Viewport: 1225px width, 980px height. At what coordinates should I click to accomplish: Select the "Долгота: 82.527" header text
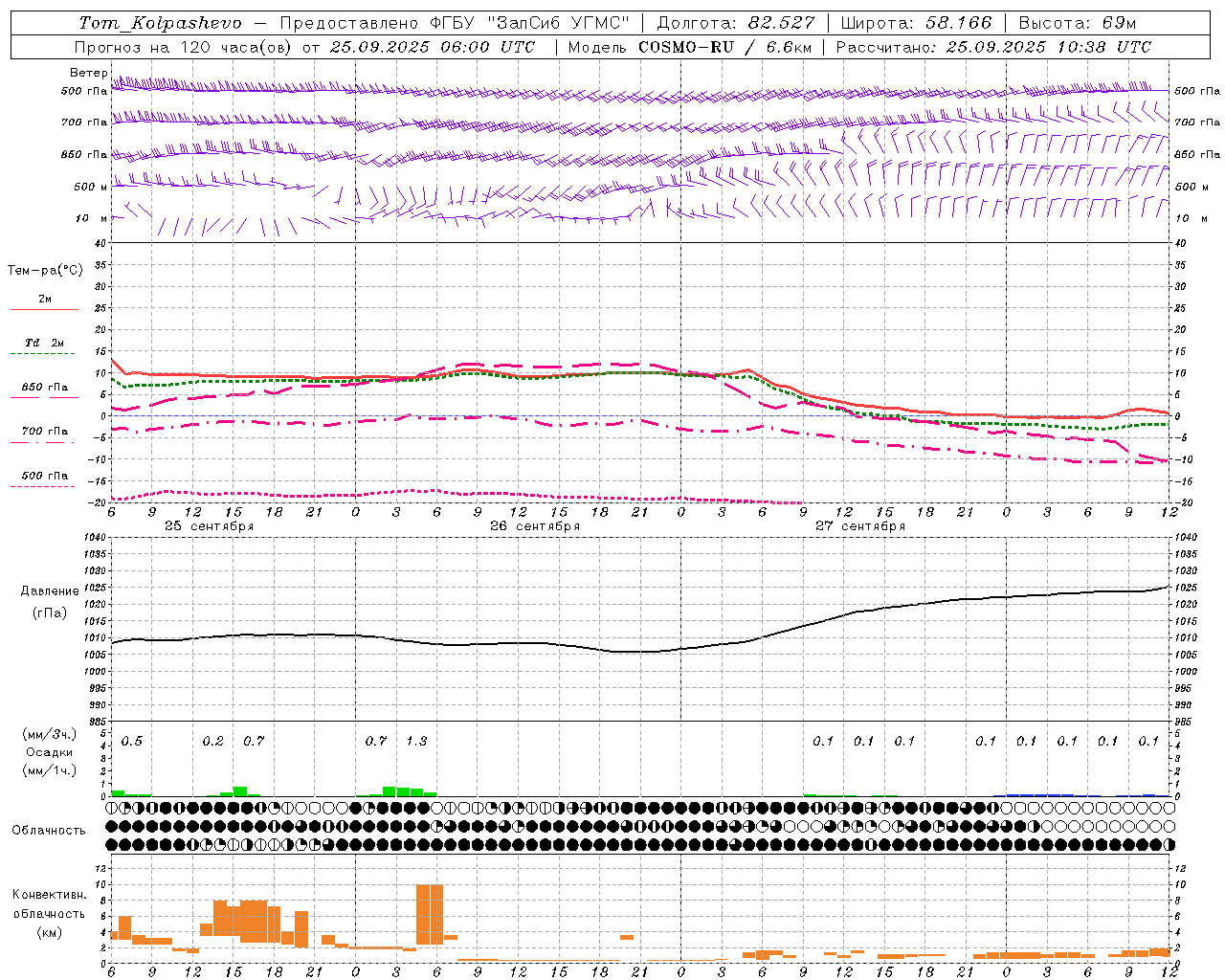click(736, 23)
